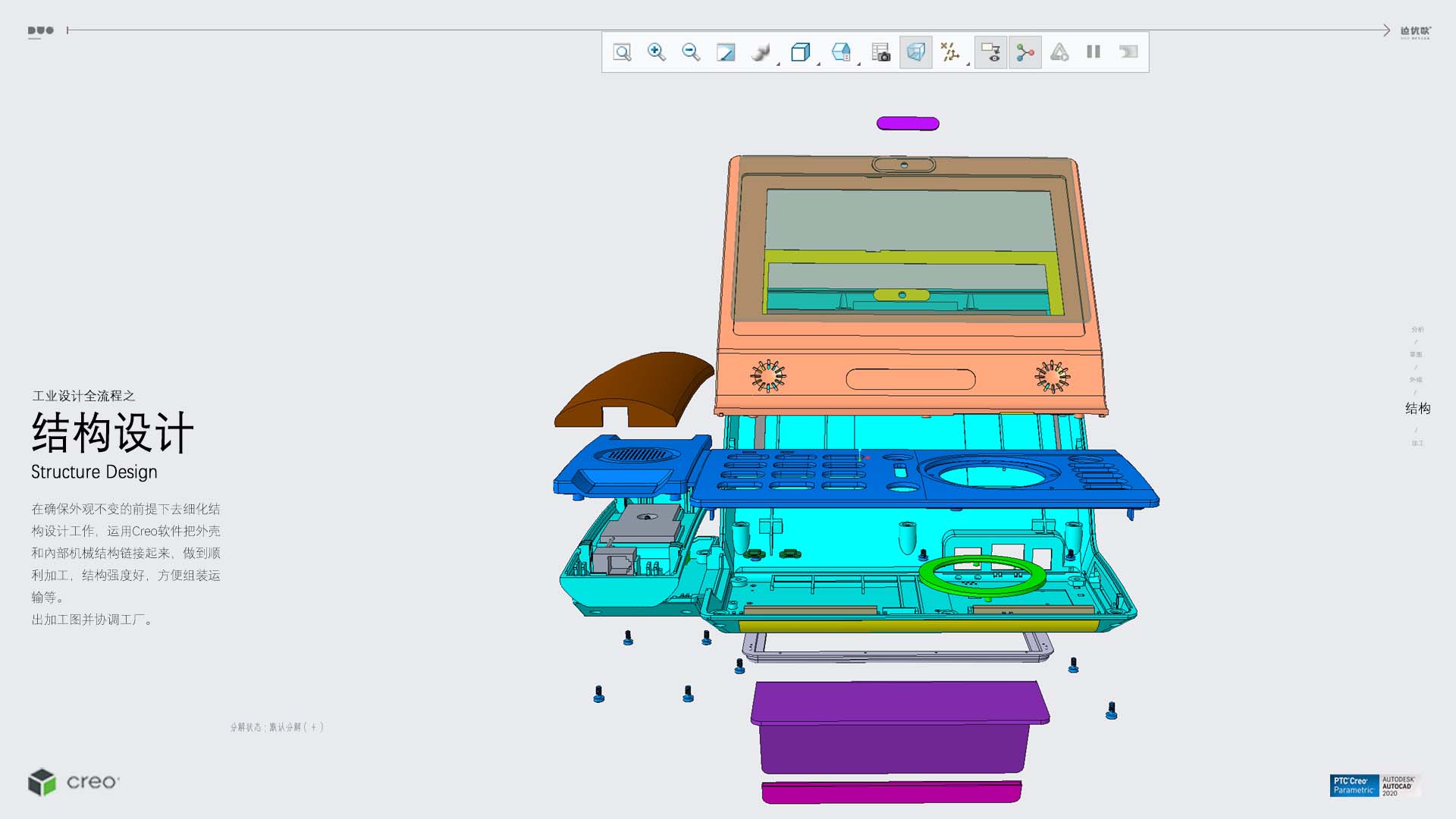Click the Zoom In magnifier icon
The width and height of the screenshot is (1456, 819).
[656, 52]
